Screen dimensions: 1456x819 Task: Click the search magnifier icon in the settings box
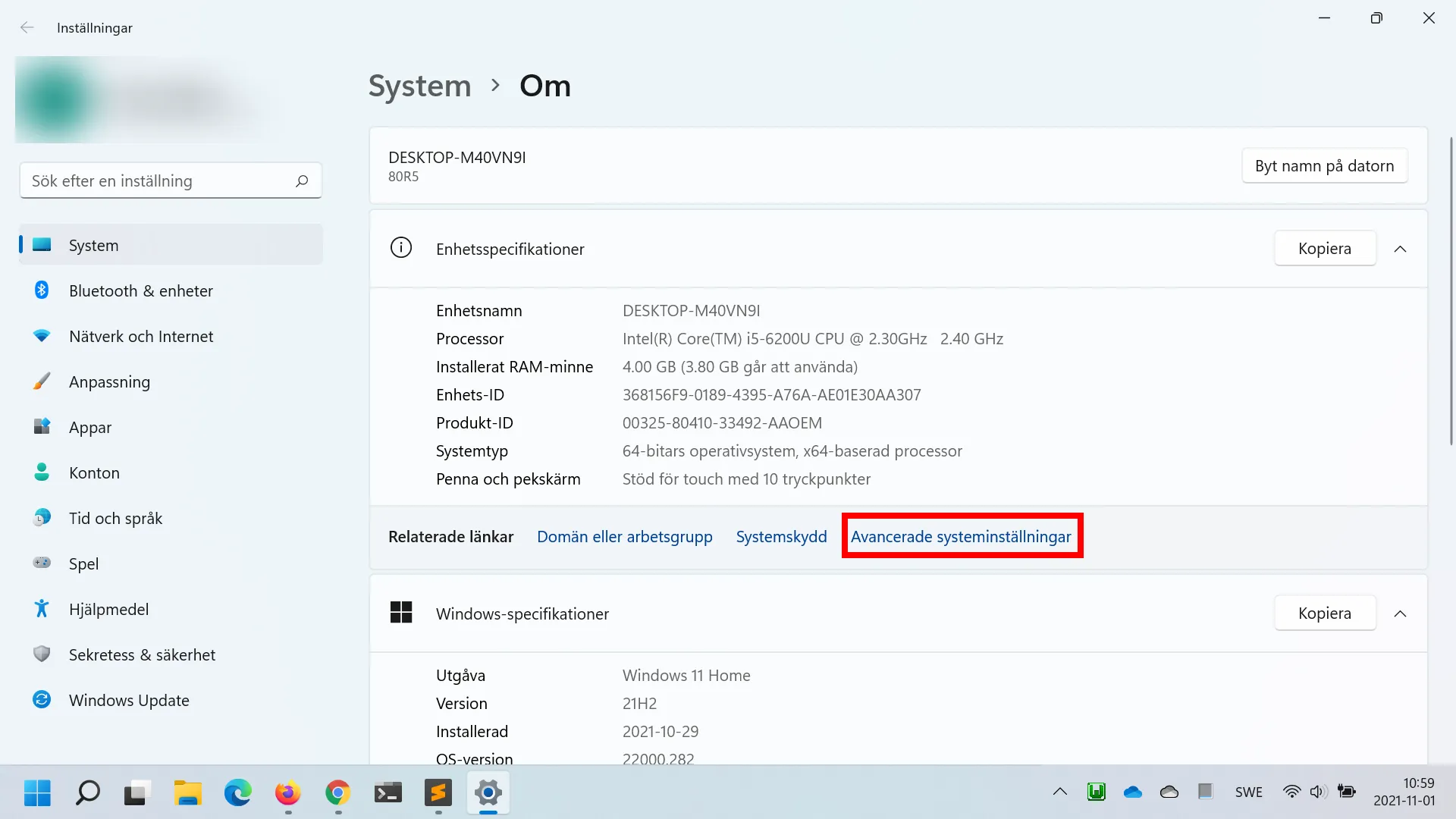click(x=302, y=180)
